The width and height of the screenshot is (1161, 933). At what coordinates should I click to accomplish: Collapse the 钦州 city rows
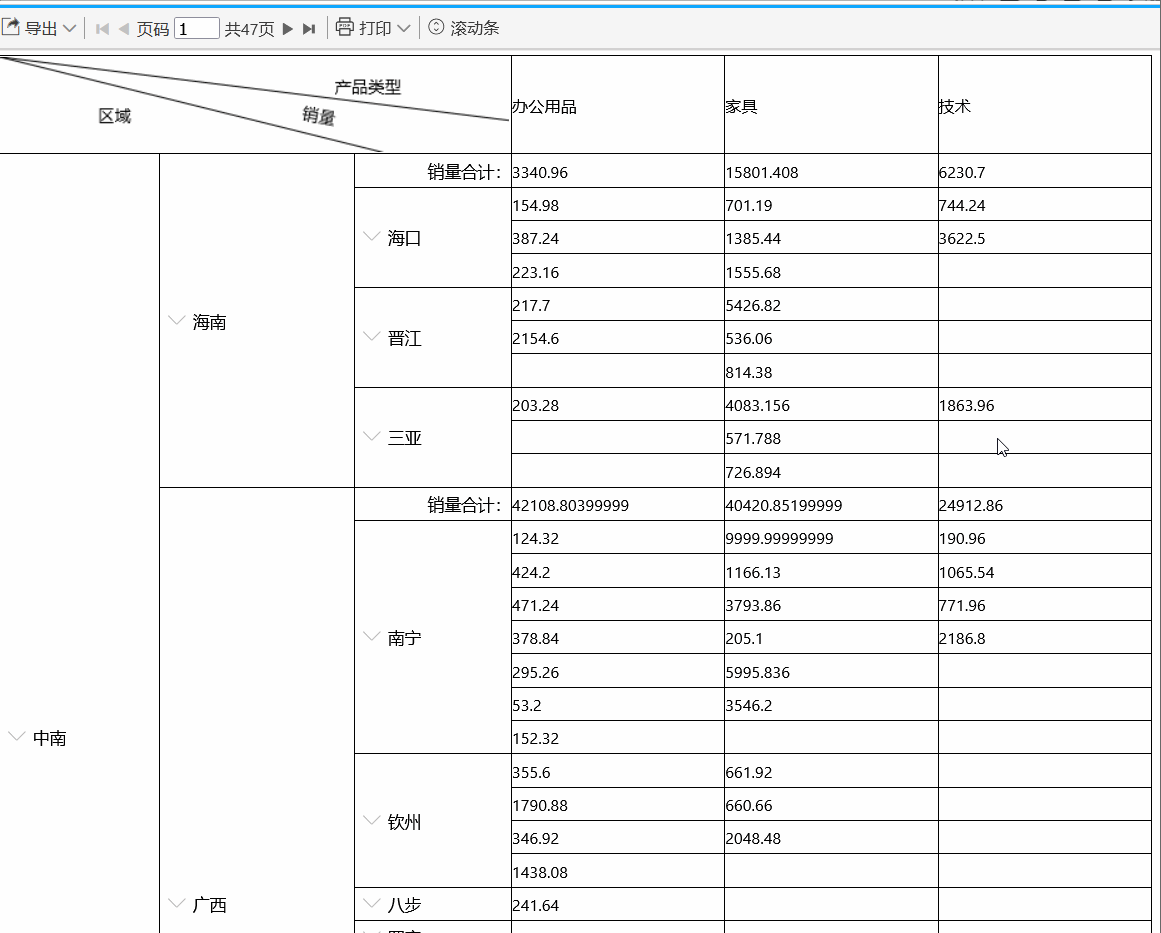click(372, 820)
